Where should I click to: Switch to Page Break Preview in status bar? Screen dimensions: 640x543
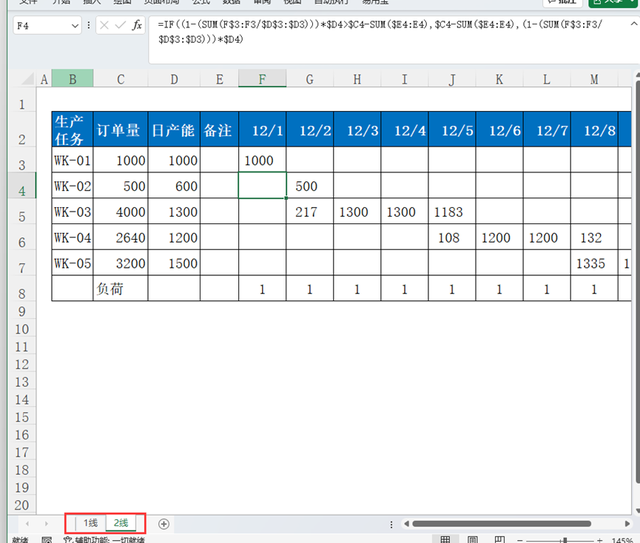(500, 540)
